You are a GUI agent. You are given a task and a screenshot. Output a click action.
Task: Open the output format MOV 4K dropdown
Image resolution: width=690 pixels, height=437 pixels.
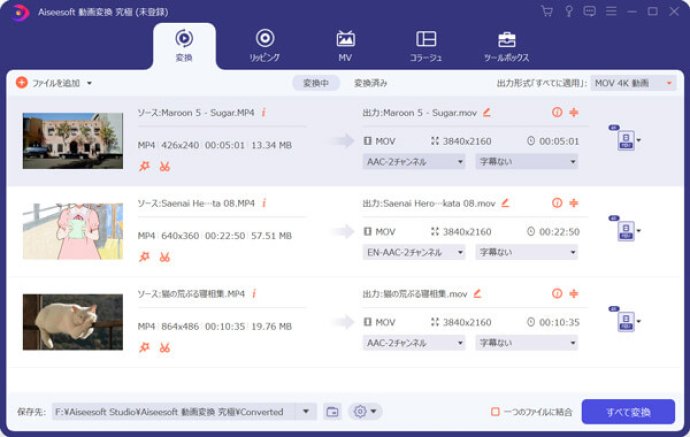pos(633,83)
